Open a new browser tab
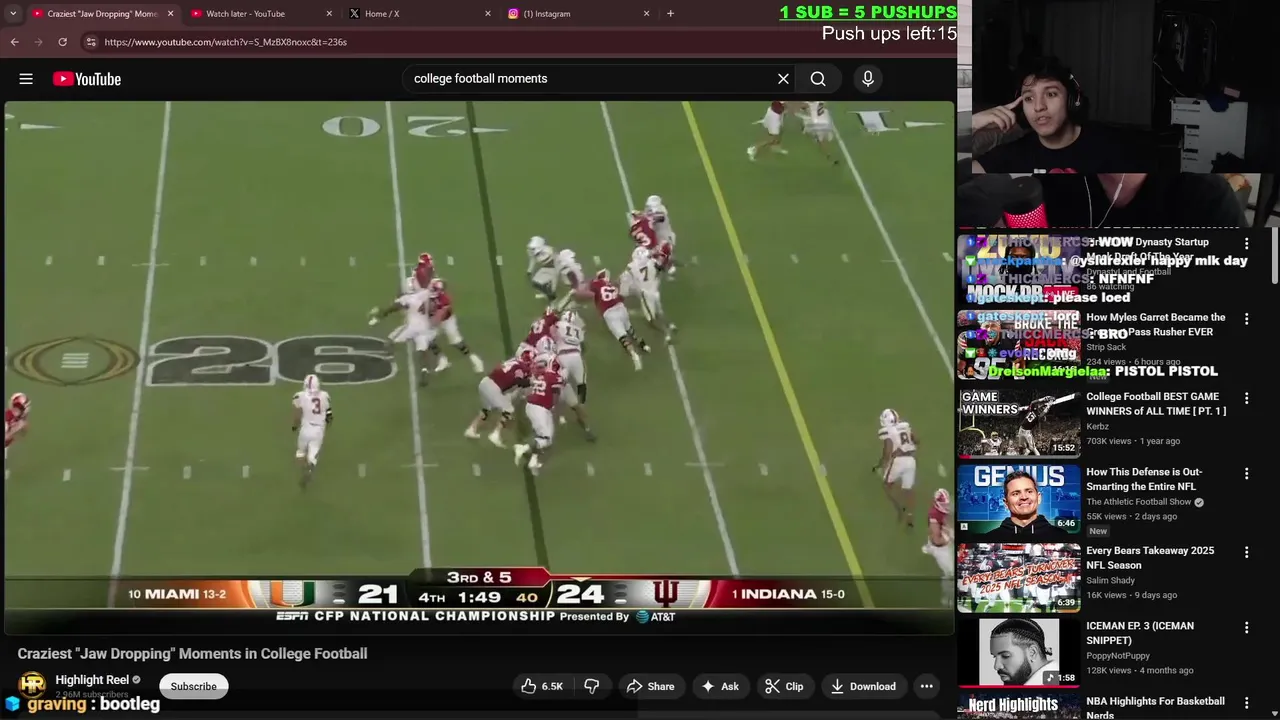This screenshot has height=720, width=1280. click(670, 14)
